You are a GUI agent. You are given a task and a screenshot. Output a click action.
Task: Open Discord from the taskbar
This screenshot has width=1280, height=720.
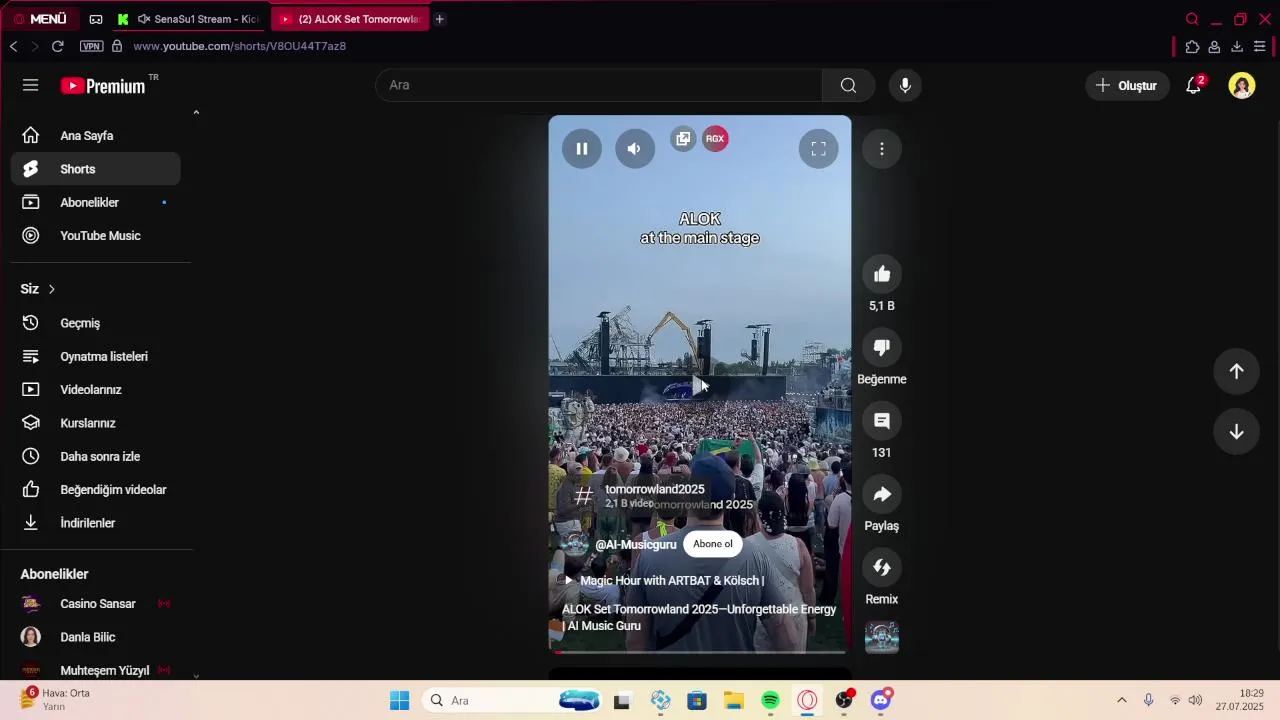tap(881, 700)
